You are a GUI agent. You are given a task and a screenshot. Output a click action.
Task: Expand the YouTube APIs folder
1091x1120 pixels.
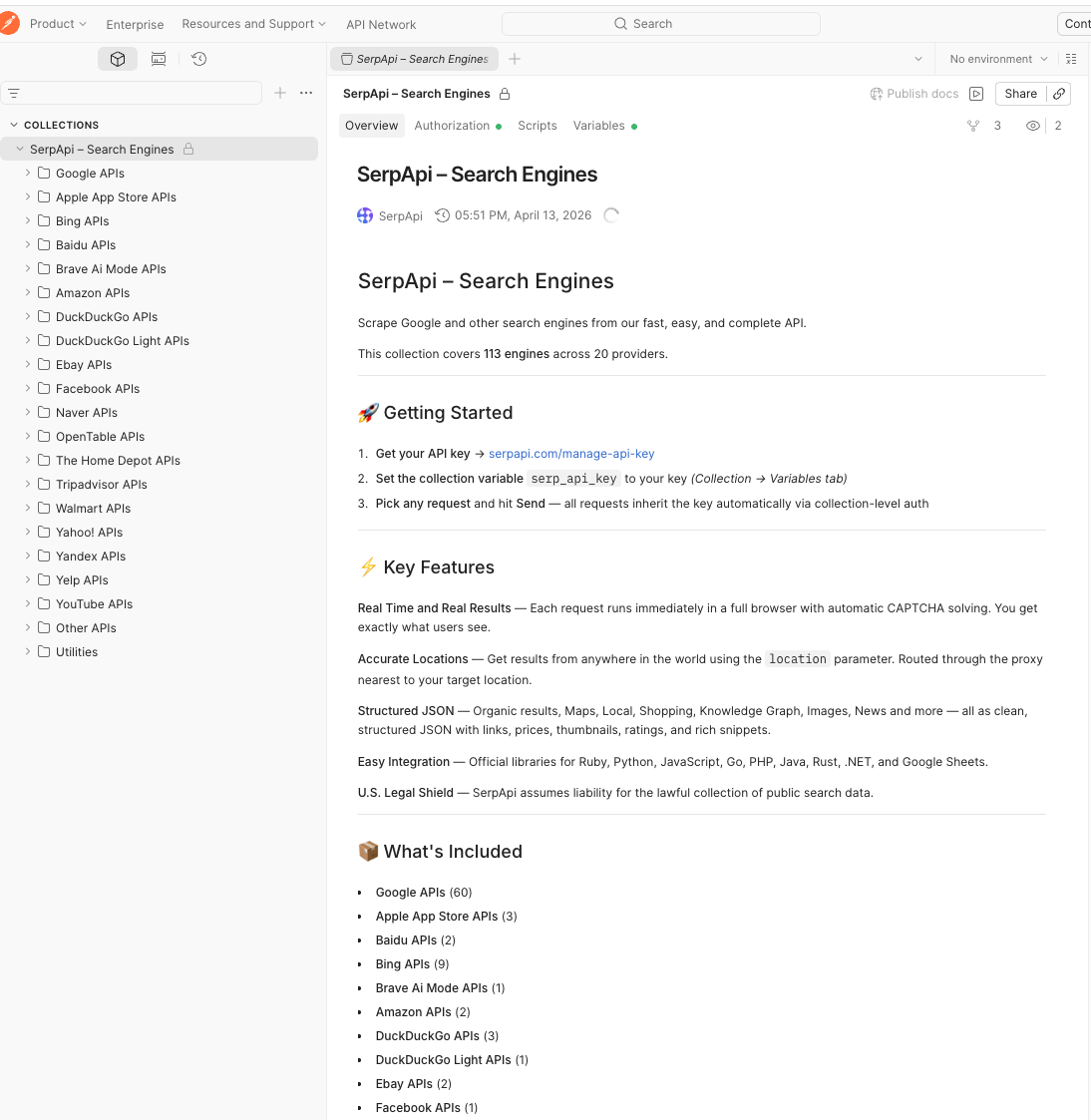tap(28, 603)
